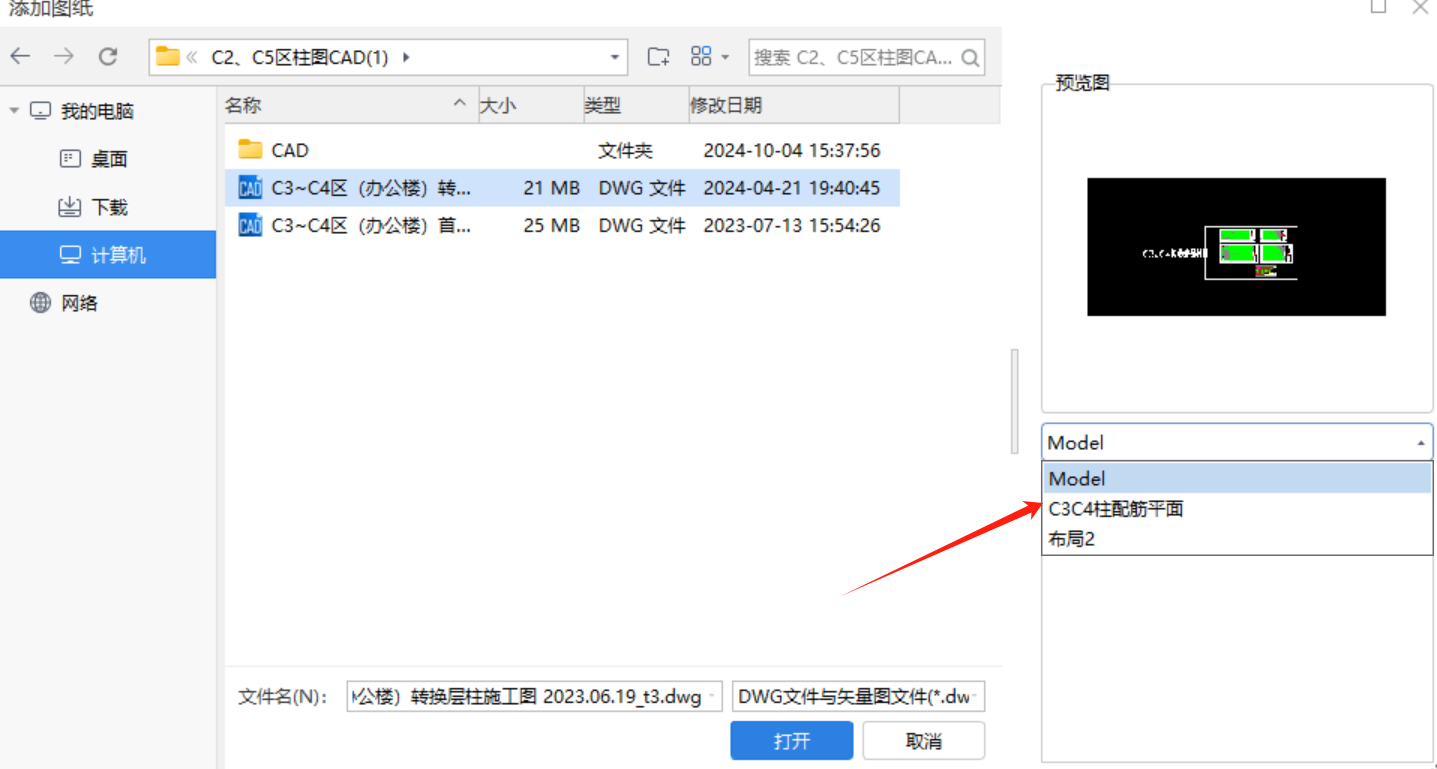Choose C3C4柱配筋平面 in the layout list
This screenshot has width=1437, height=769.
1237,508
